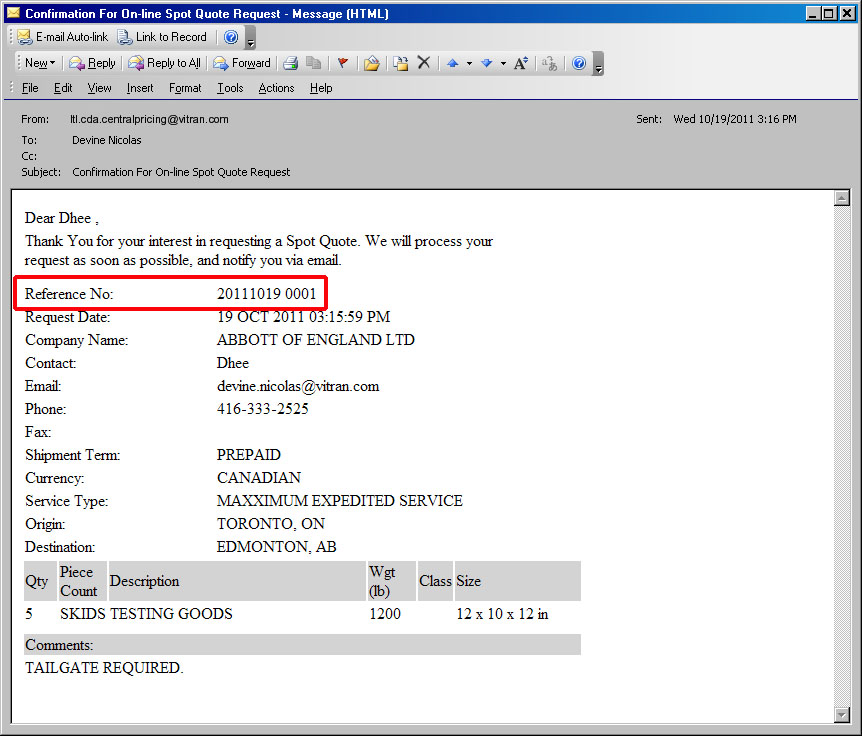The height and width of the screenshot is (736, 862).
Task: Open the Actions menu
Action: (x=276, y=88)
